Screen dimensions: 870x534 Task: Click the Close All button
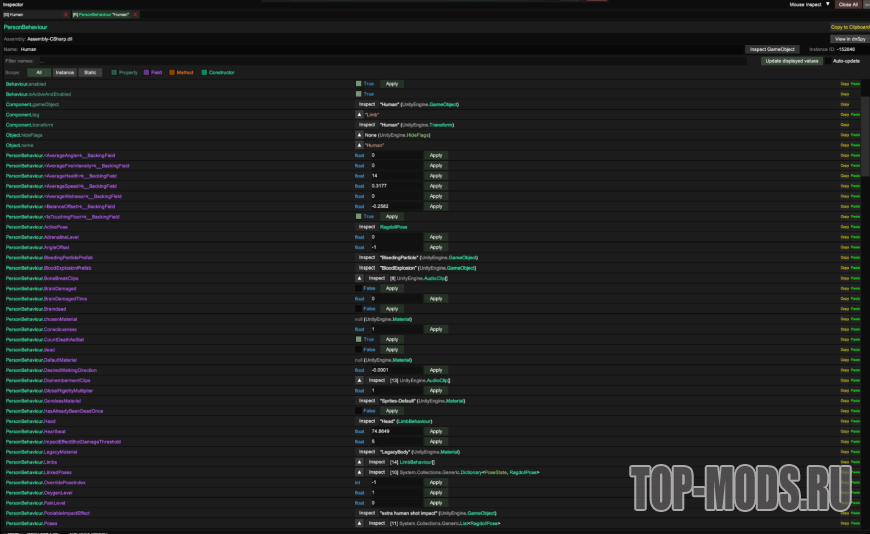click(848, 4)
